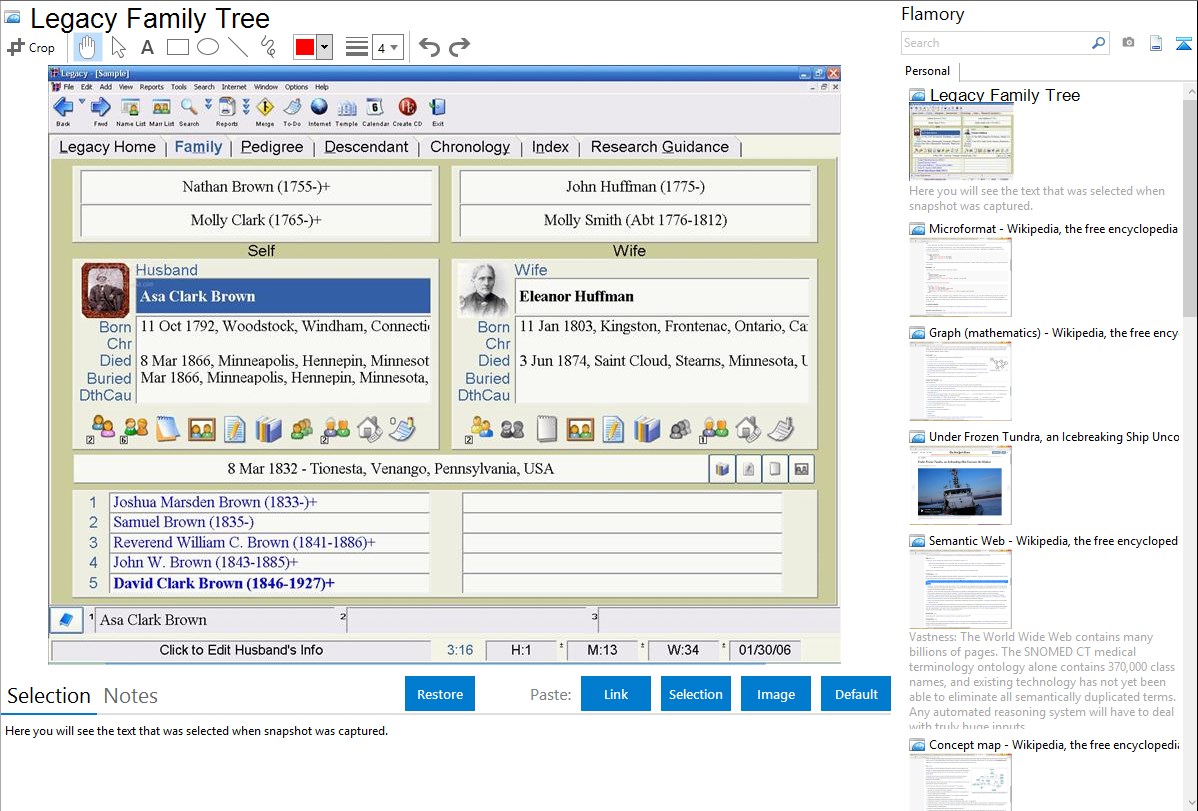Screen dimensions: 1198x811
Task: Click the wife's house address icon
Action: 747,429
